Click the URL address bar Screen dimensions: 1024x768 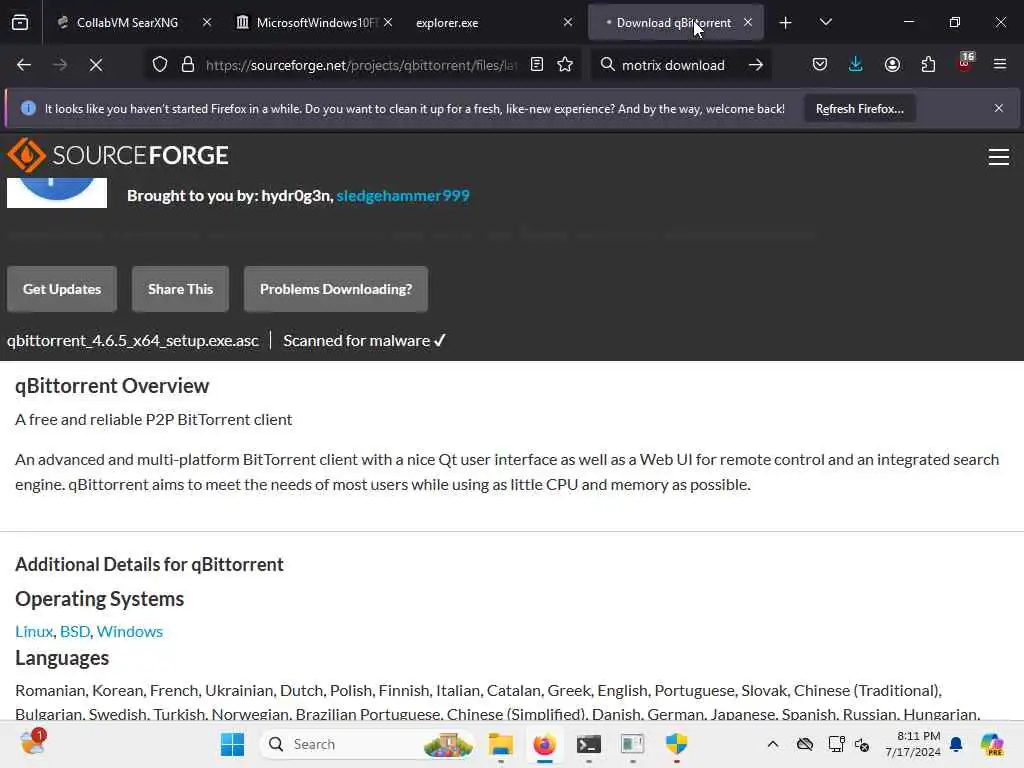point(360,65)
